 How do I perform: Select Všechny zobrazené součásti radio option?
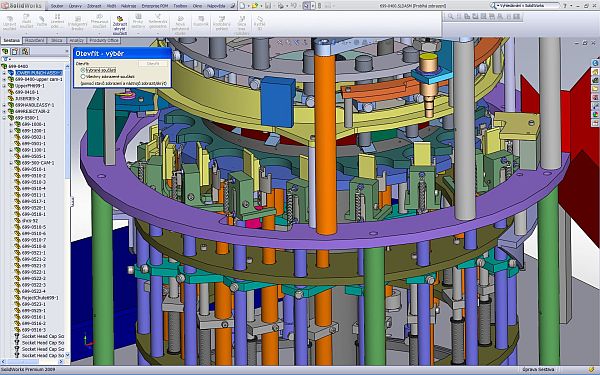coord(82,77)
